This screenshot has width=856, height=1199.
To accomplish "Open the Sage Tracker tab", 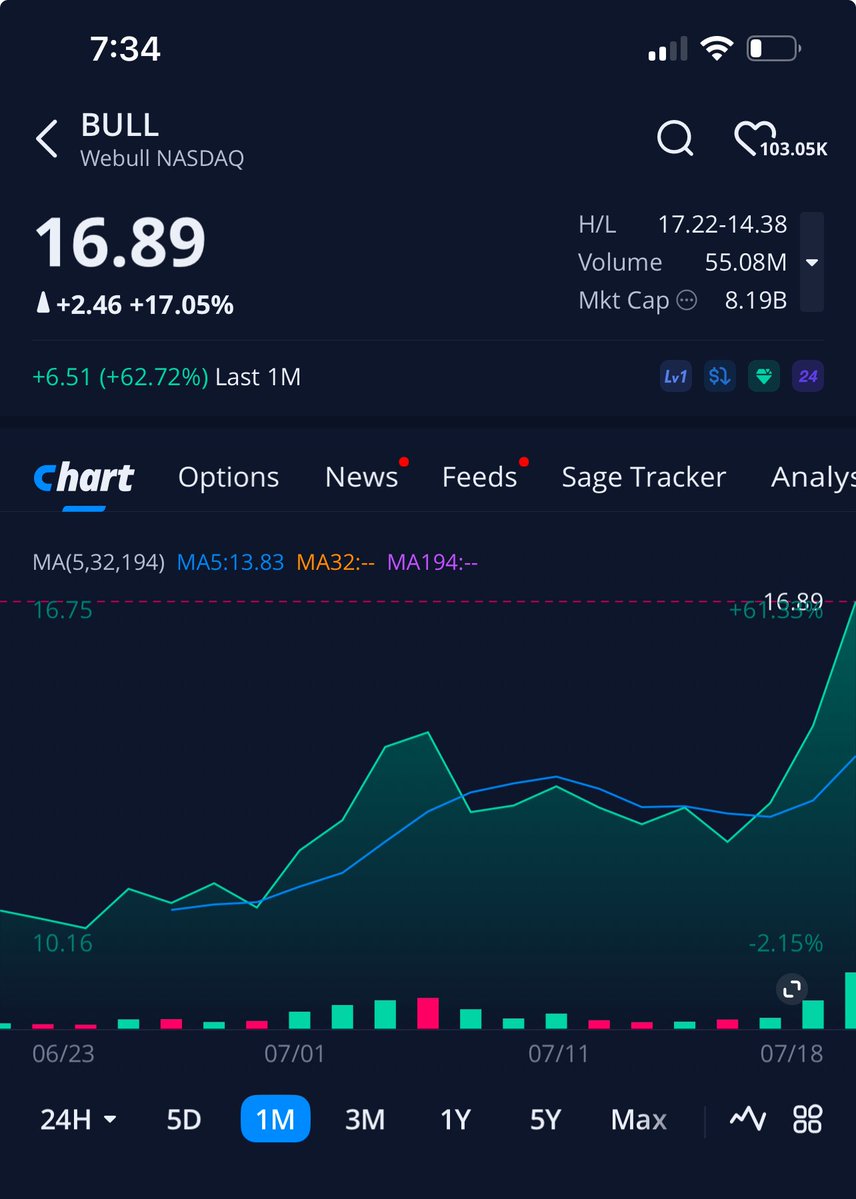I will pyautogui.click(x=643, y=477).
